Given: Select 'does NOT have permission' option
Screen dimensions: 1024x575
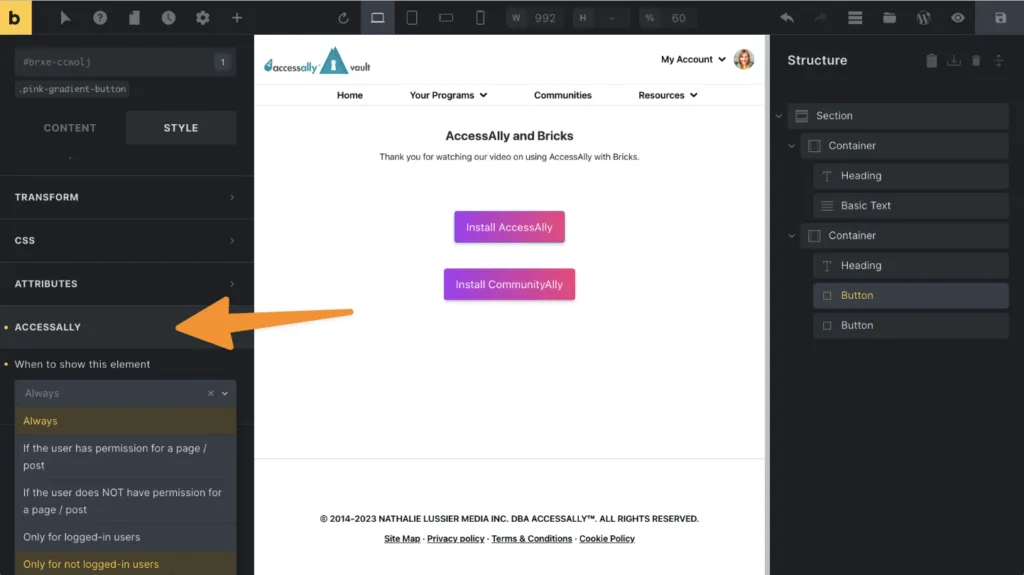Looking at the screenshot, I should click(x=125, y=501).
